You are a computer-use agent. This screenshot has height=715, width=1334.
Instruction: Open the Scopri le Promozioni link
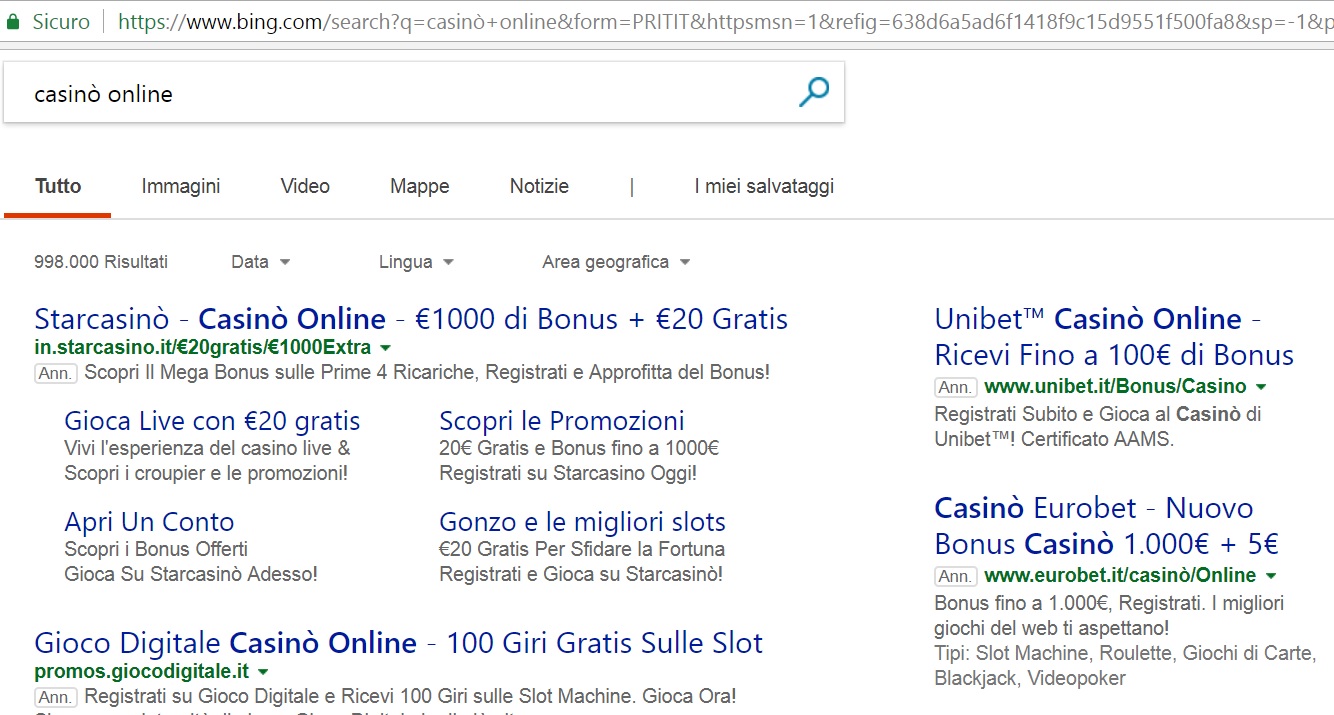(562, 421)
